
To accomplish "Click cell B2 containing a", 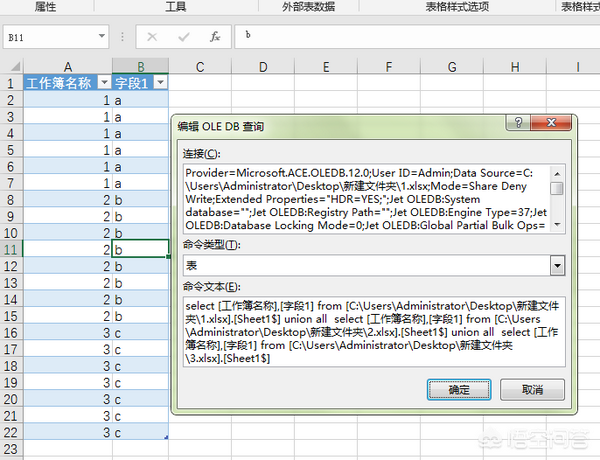I will [x=140, y=100].
